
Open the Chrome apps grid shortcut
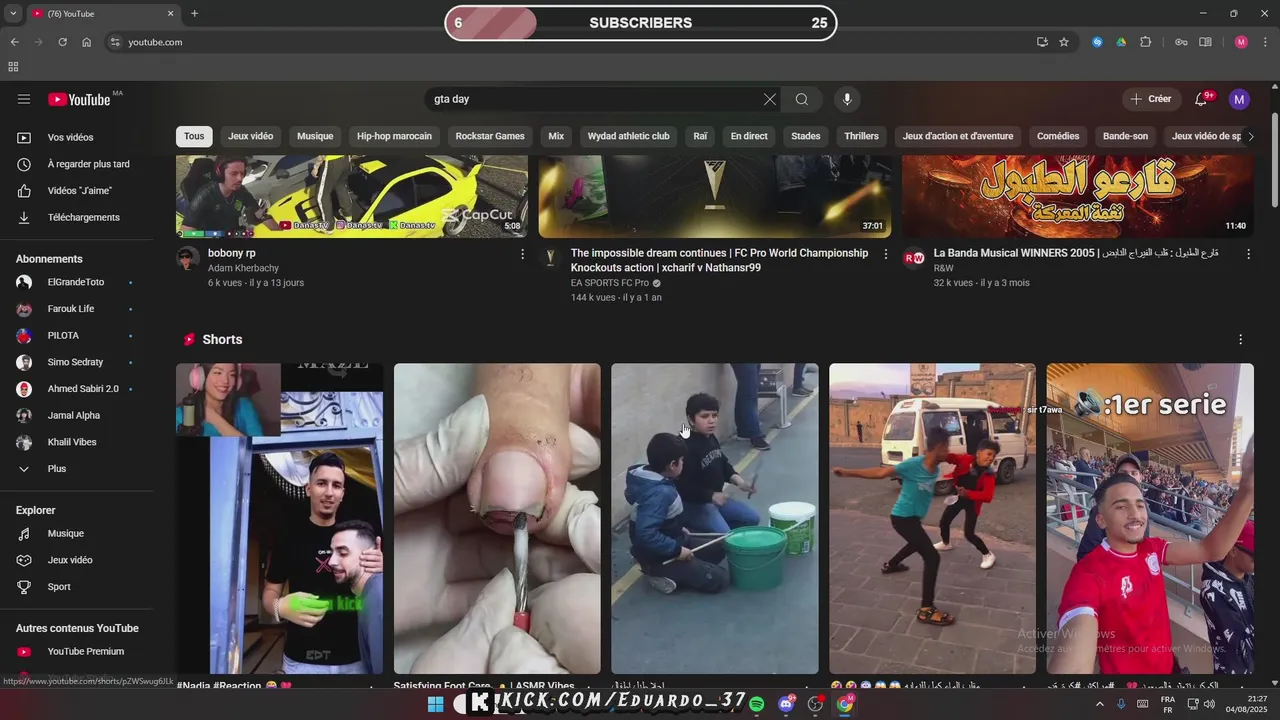pyautogui.click(x=13, y=67)
